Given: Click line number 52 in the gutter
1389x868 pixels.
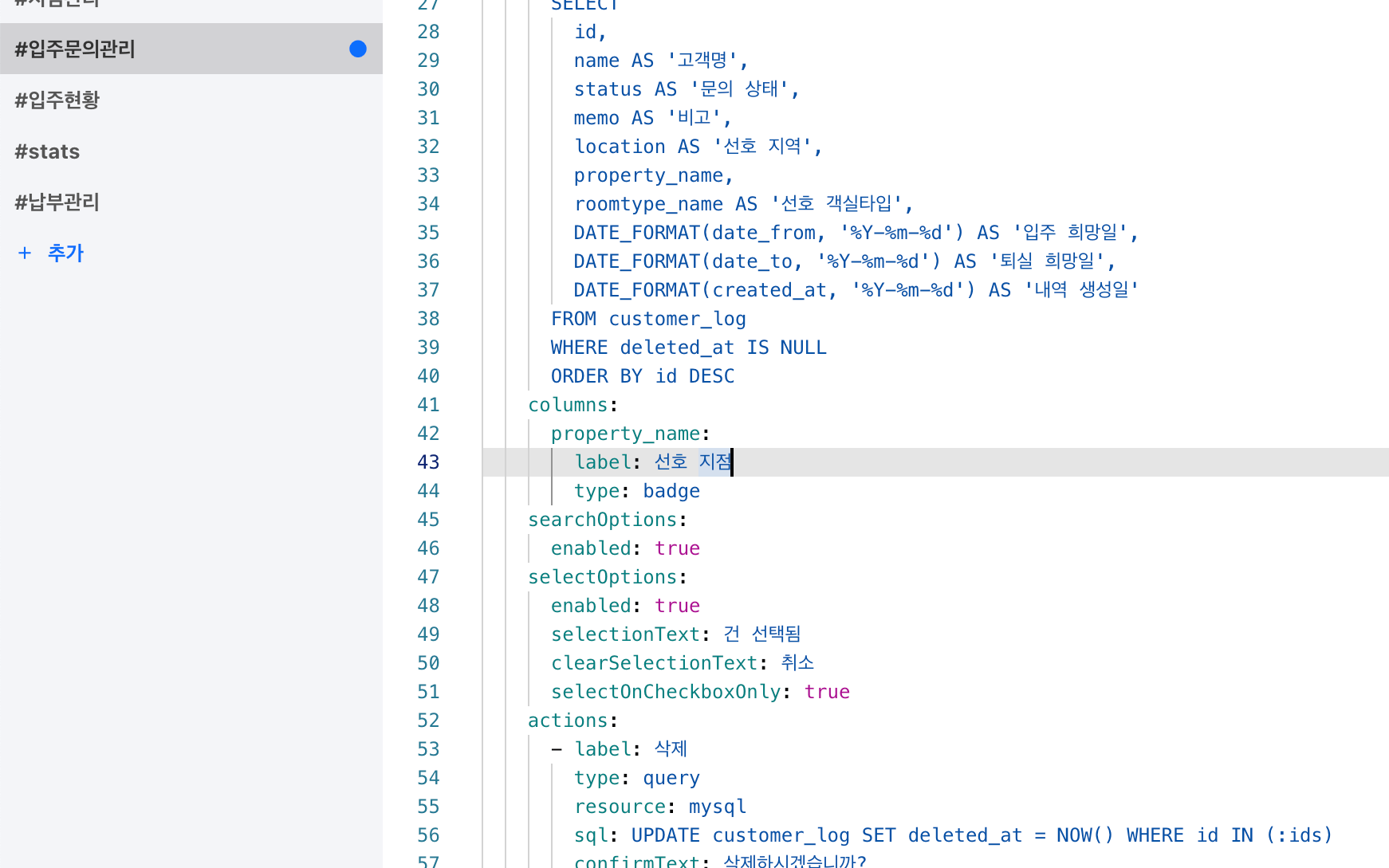Looking at the screenshot, I should point(428,721).
